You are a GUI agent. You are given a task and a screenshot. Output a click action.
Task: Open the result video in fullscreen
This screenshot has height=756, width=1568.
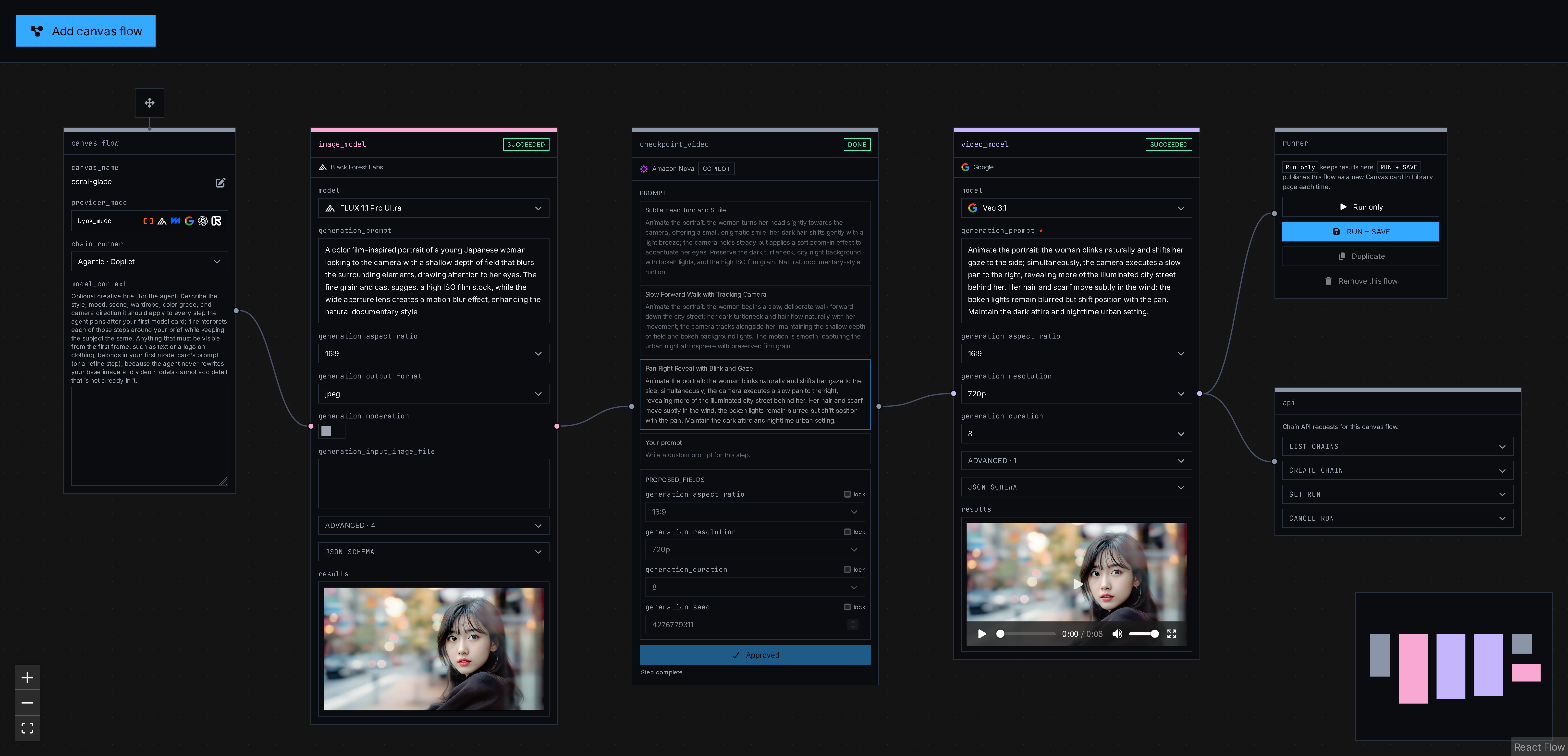click(x=1172, y=634)
